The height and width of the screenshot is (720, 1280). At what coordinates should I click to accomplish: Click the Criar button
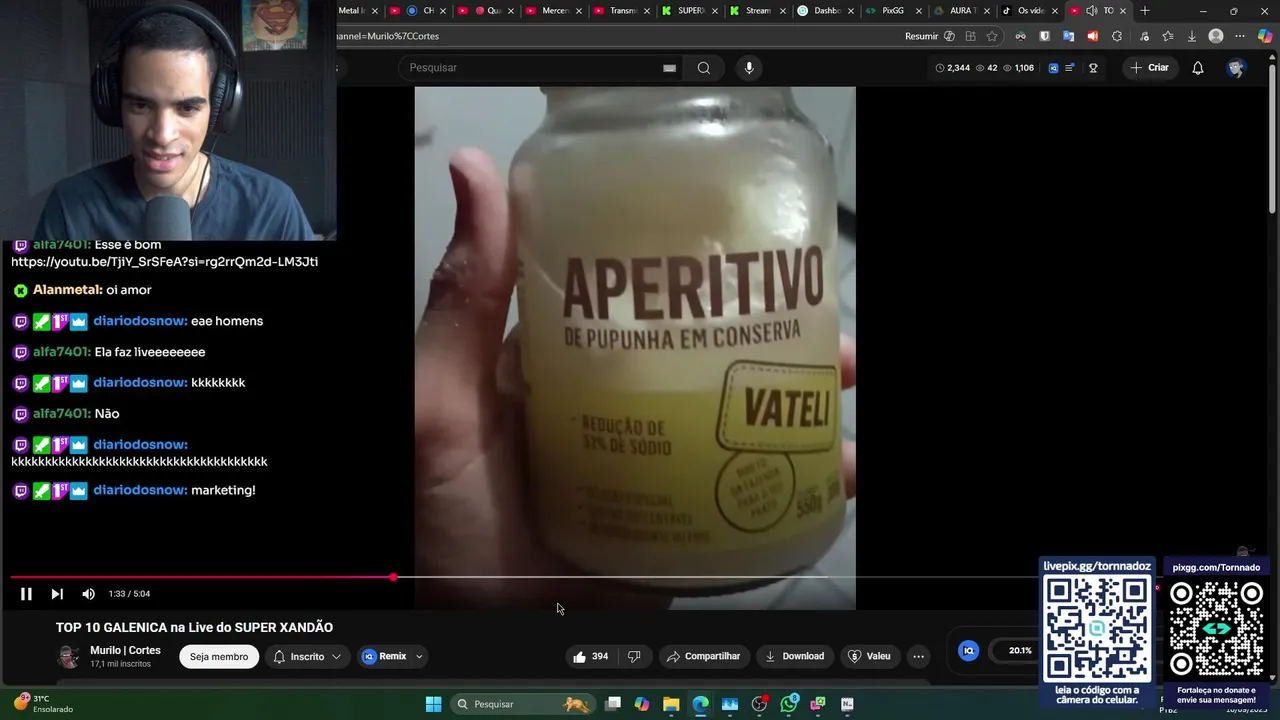click(x=1149, y=68)
